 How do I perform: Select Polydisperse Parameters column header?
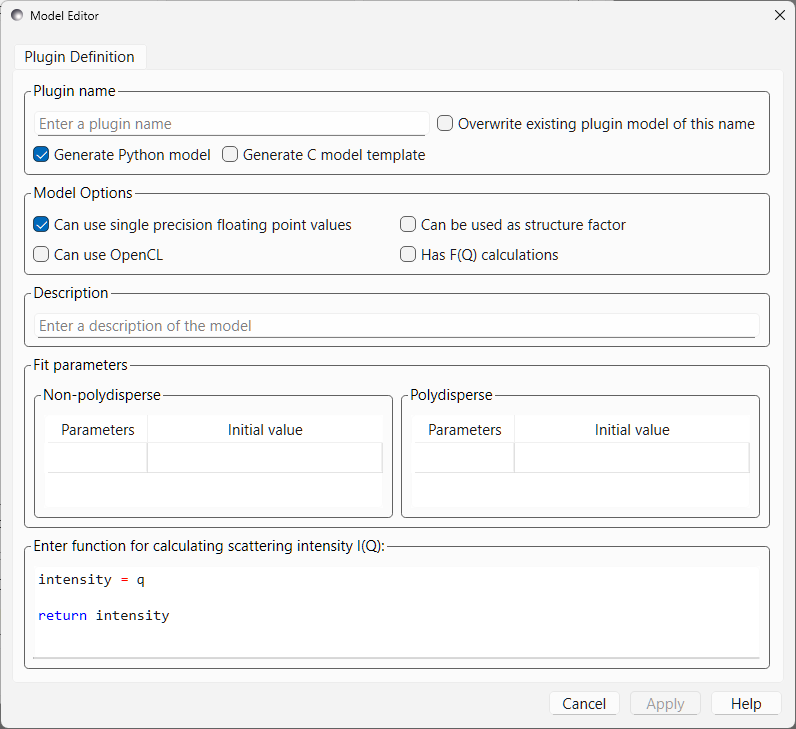click(464, 430)
